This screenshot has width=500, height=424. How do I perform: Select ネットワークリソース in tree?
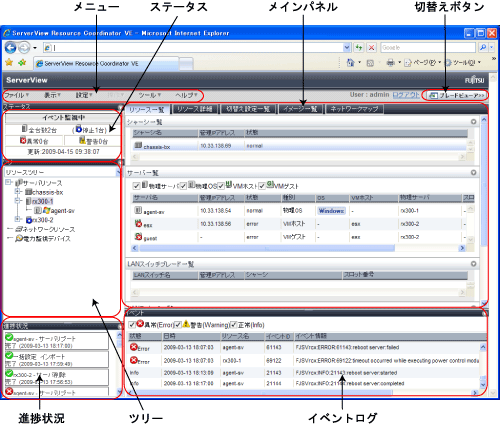coord(49,229)
